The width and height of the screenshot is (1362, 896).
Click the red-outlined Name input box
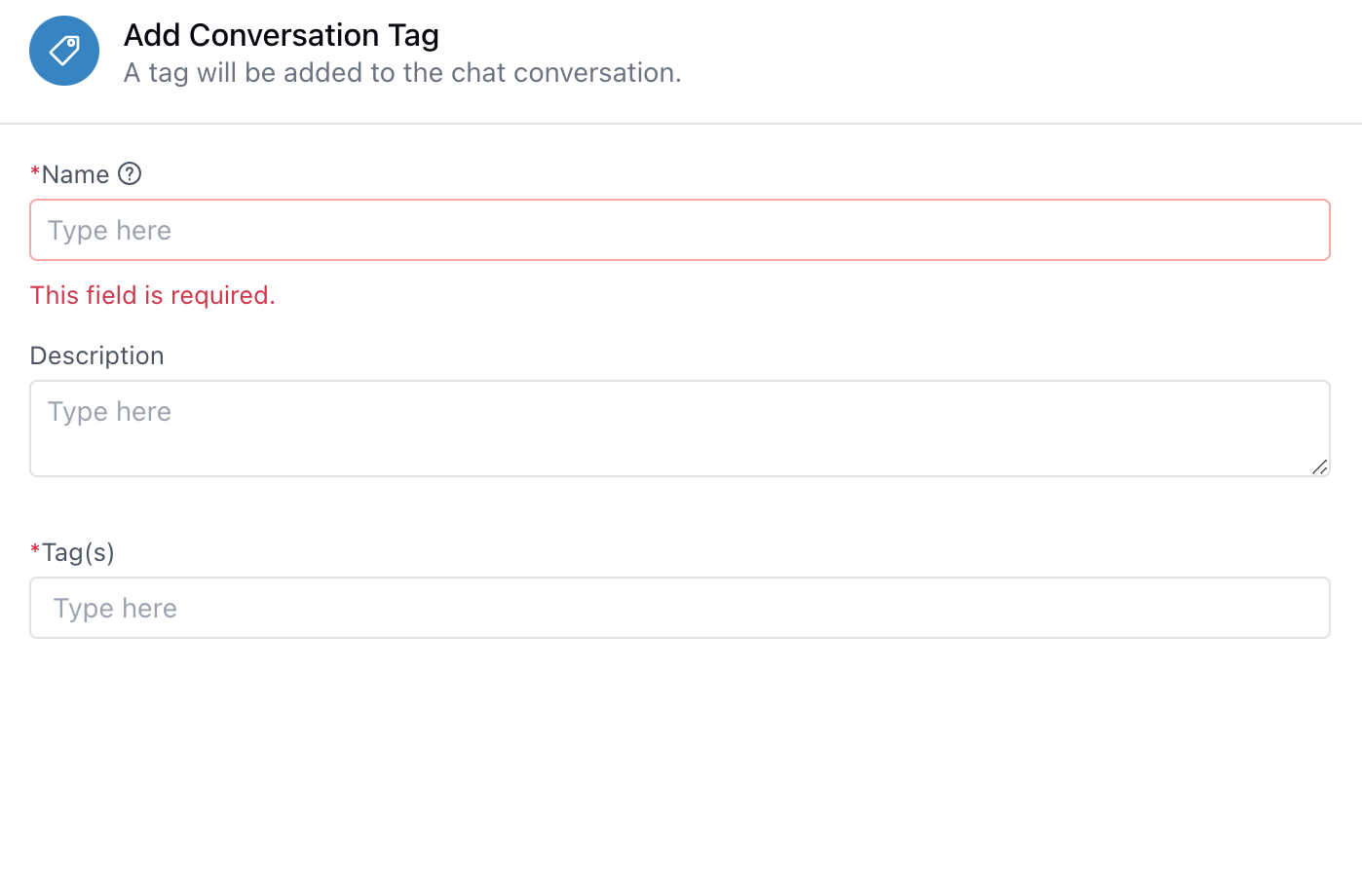tap(680, 230)
